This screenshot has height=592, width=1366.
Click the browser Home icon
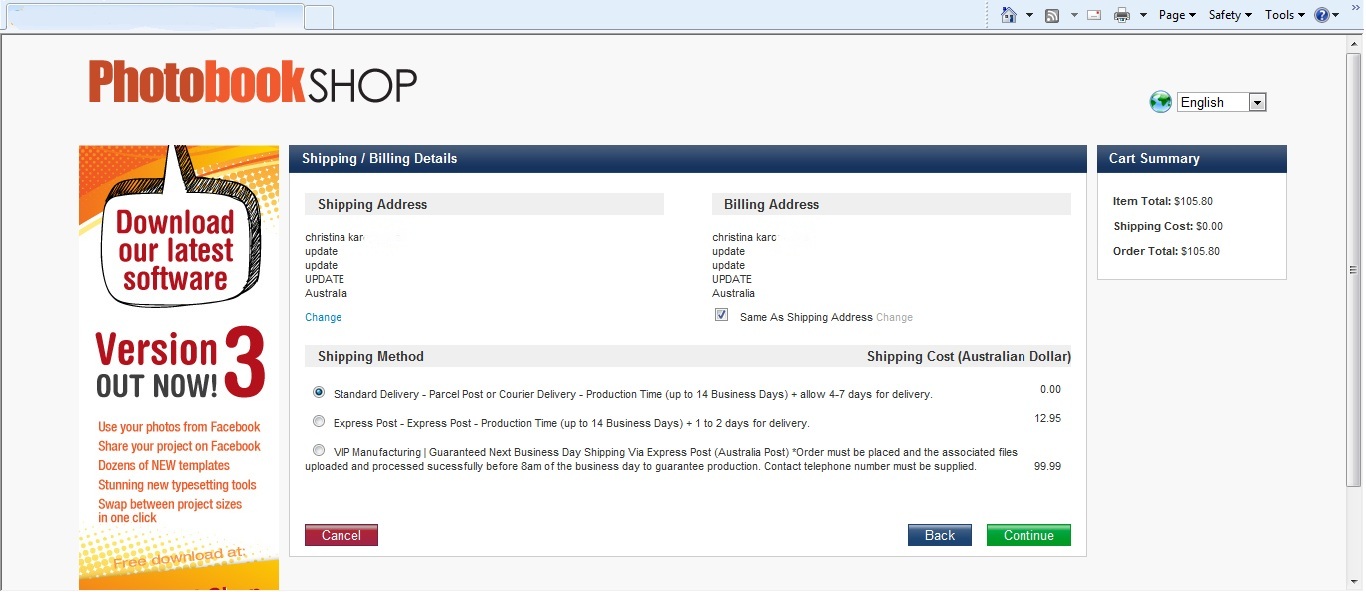tap(1009, 15)
